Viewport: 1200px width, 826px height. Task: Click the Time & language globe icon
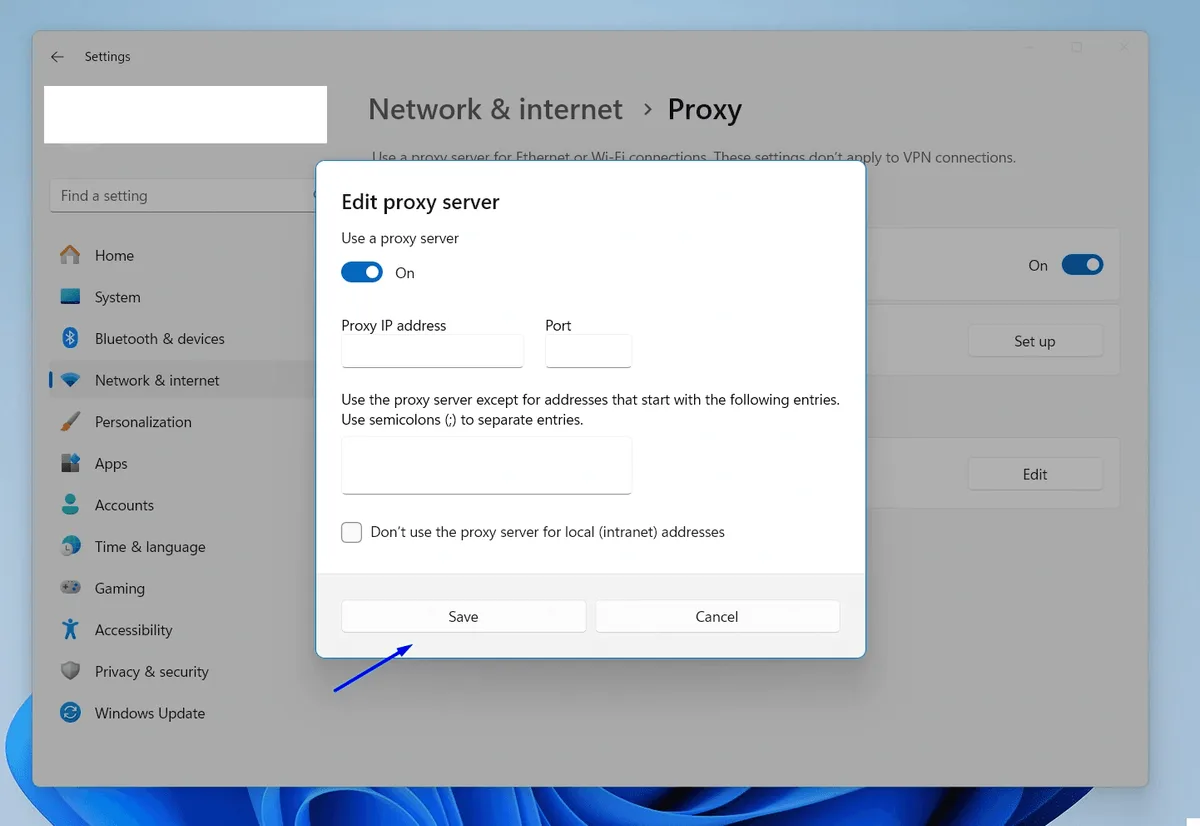click(x=70, y=546)
